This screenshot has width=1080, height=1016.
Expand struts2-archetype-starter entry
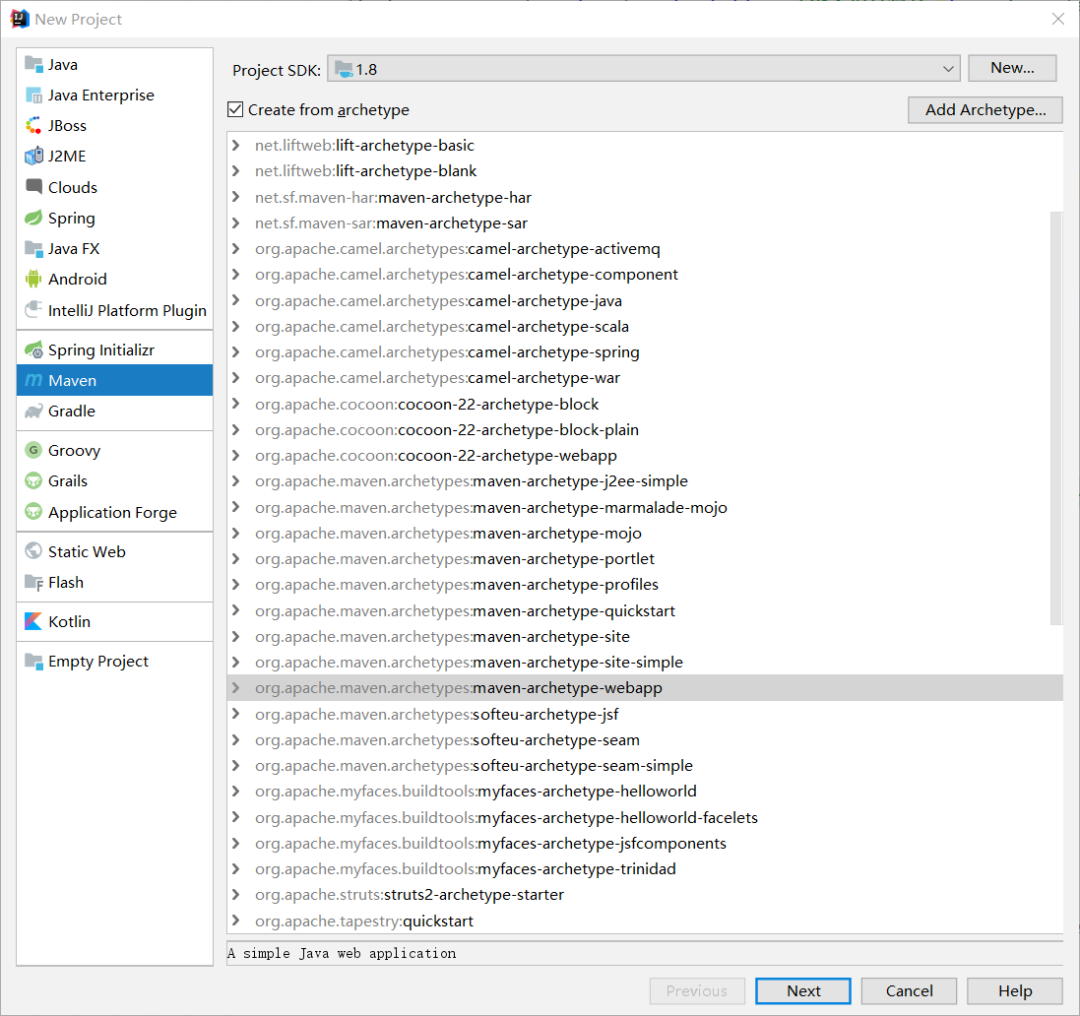click(x=236, y=894)
